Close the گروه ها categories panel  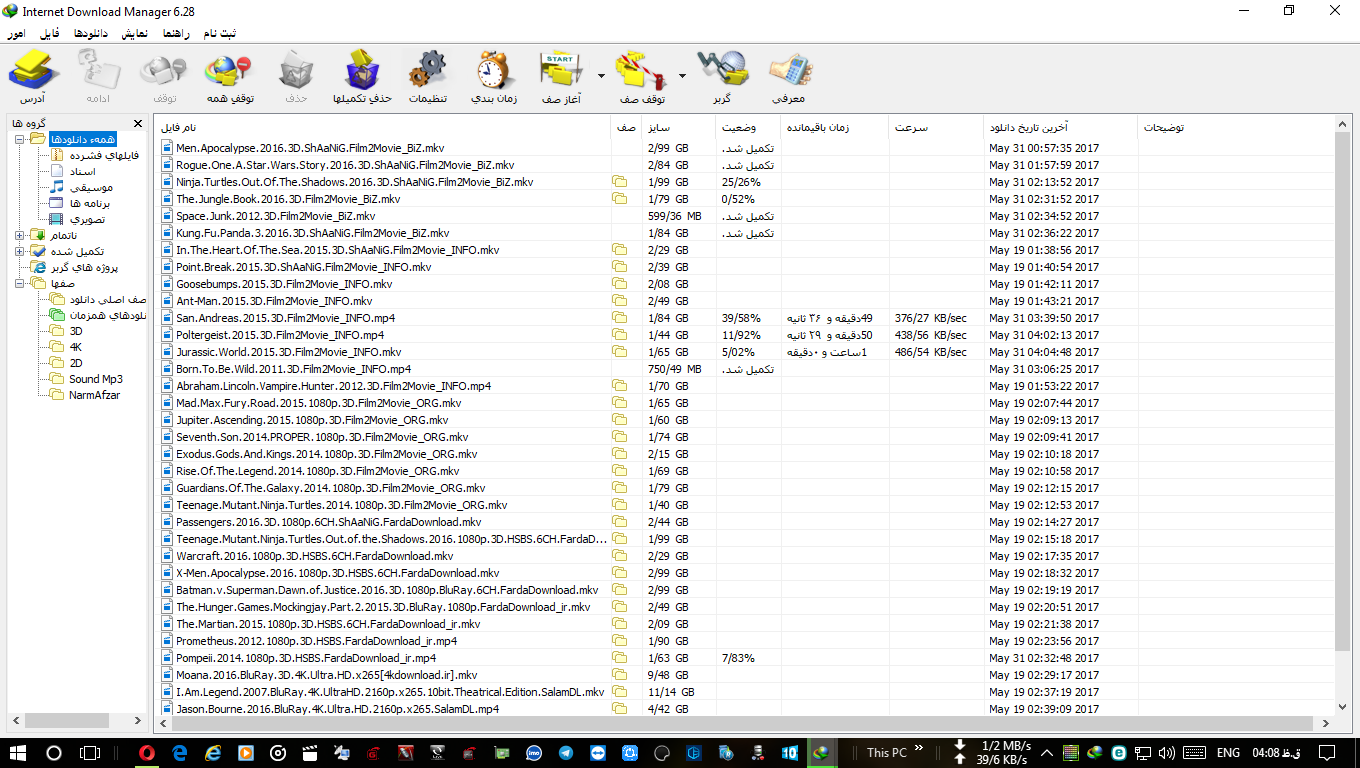pos(138,123)
